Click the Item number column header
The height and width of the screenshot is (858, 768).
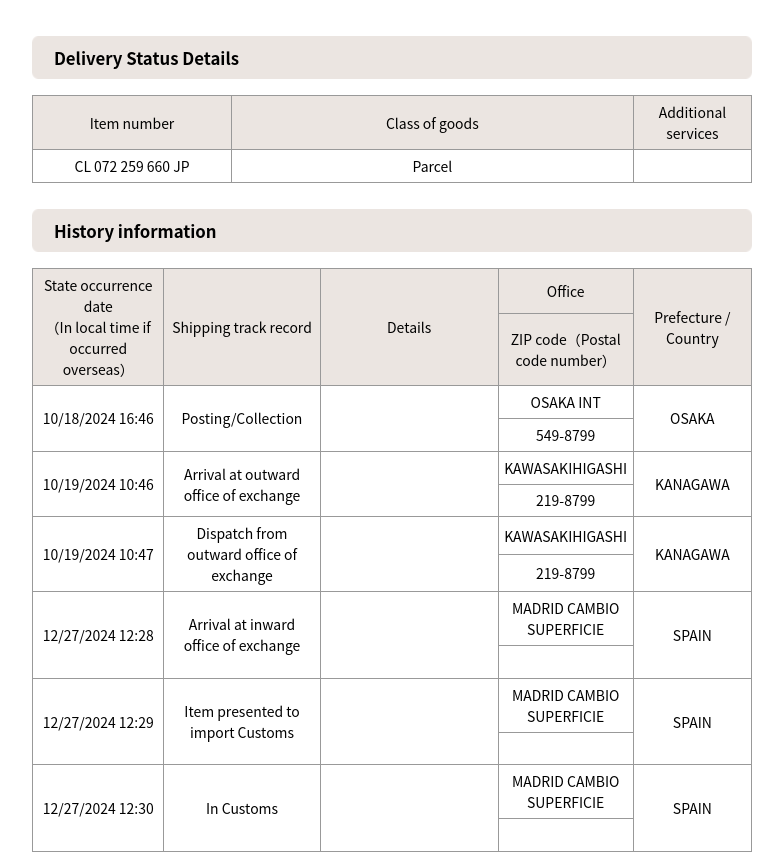131,123
